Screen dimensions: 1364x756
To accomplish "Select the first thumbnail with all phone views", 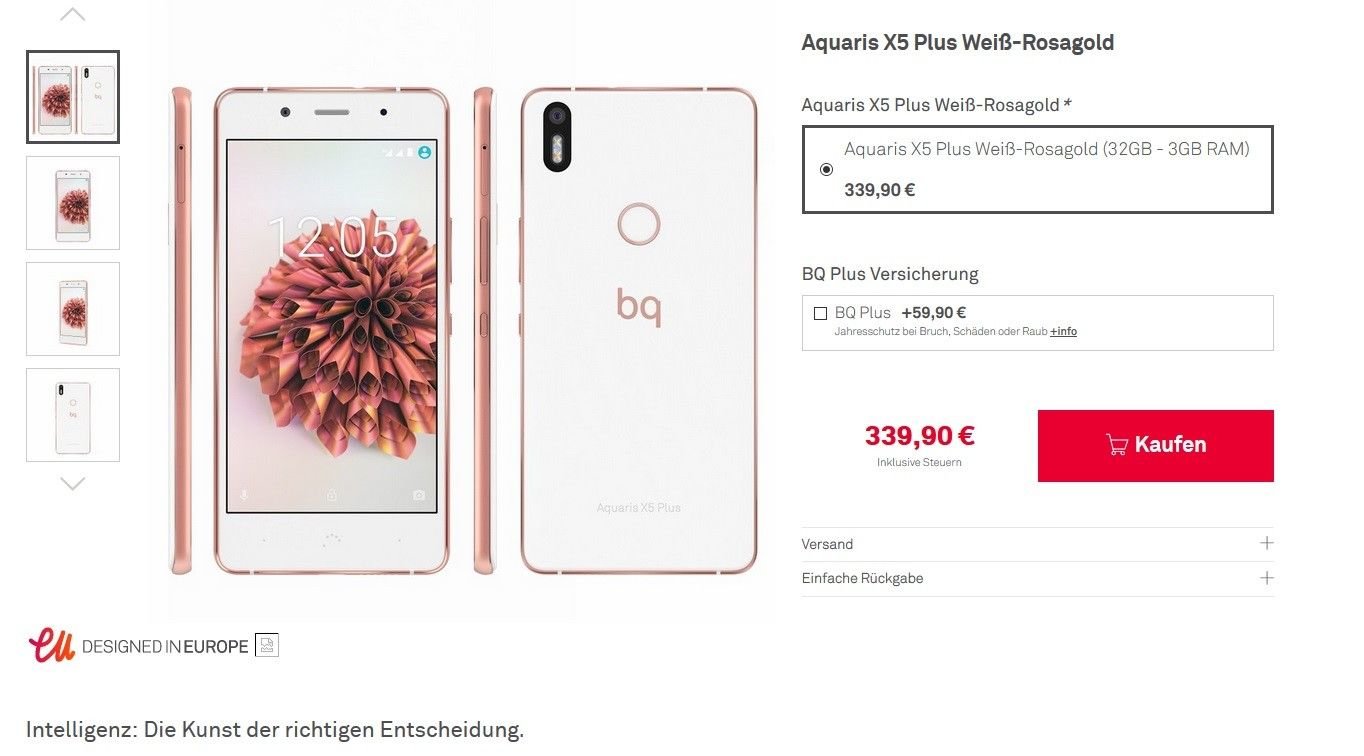I will coord(73,97).
